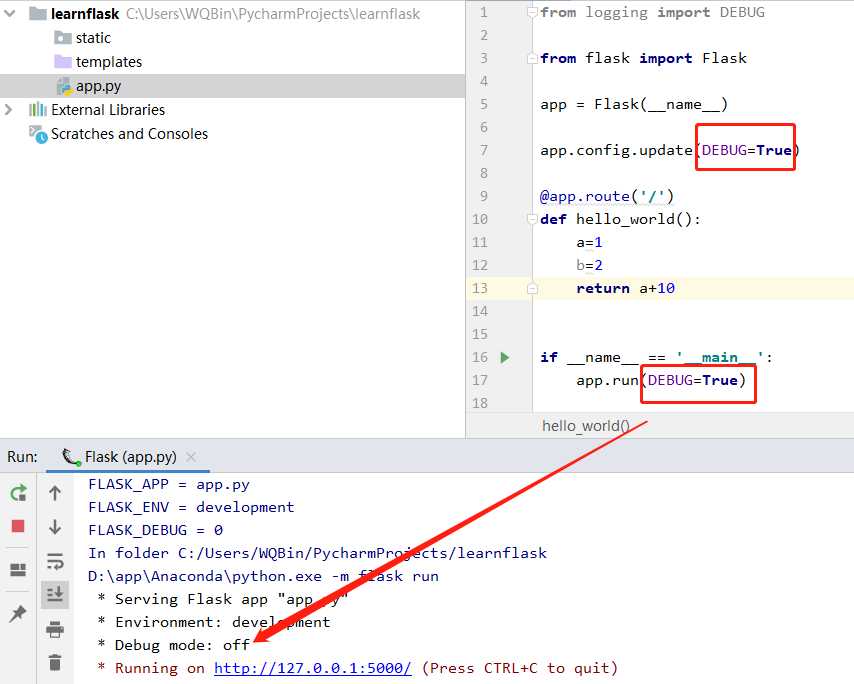Click the app.config.update line

[x=670, y=150]
